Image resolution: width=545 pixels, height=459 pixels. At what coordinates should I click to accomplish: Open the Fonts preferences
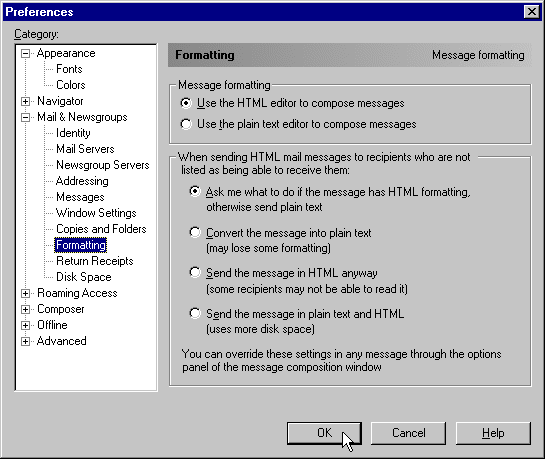69,69
